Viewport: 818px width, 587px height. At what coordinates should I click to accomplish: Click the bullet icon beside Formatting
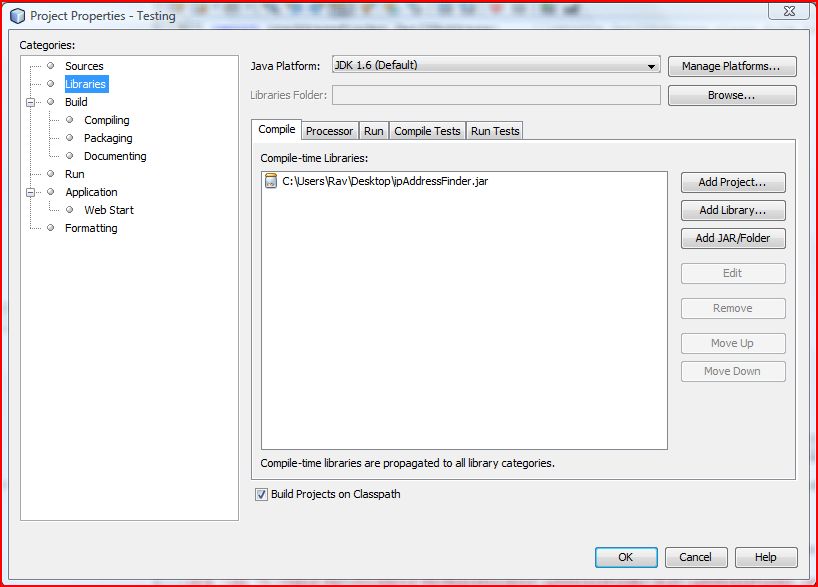point(51,227)
